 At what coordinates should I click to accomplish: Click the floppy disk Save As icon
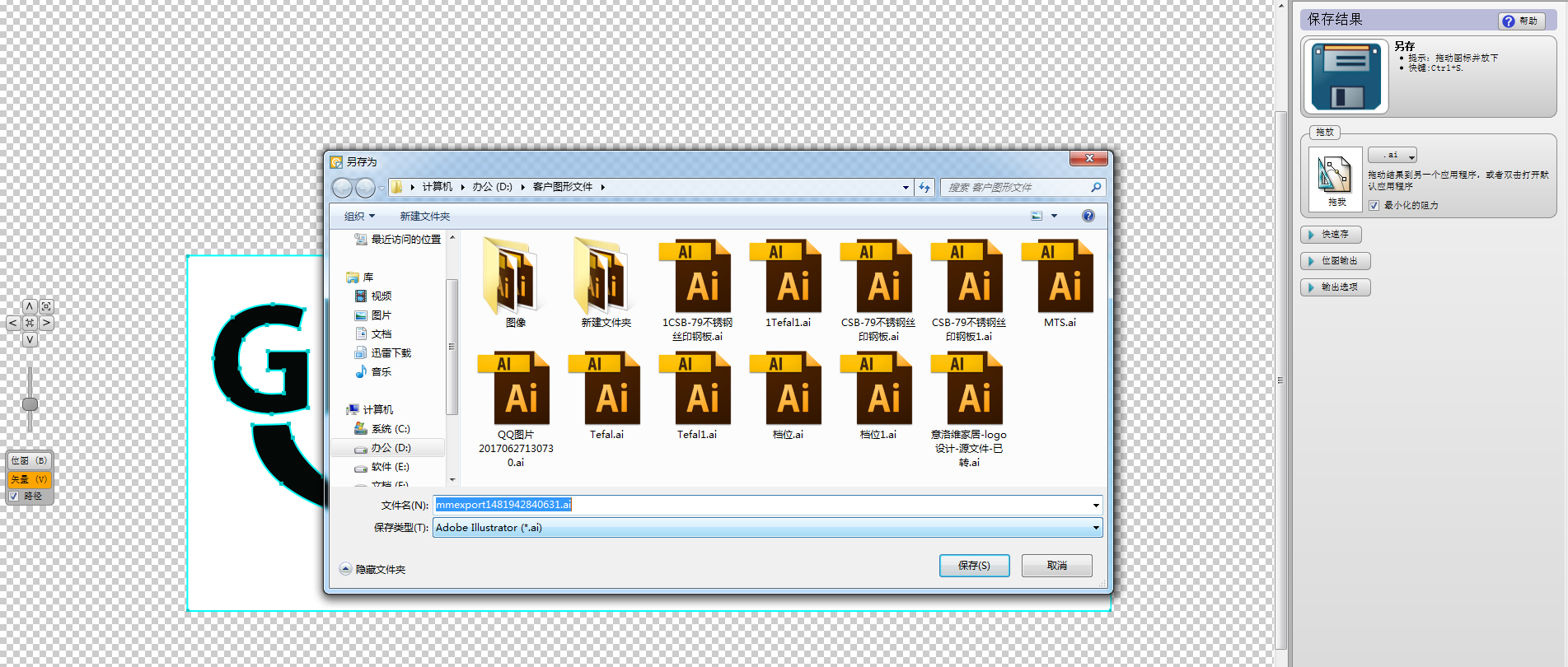click(1345, 77)
